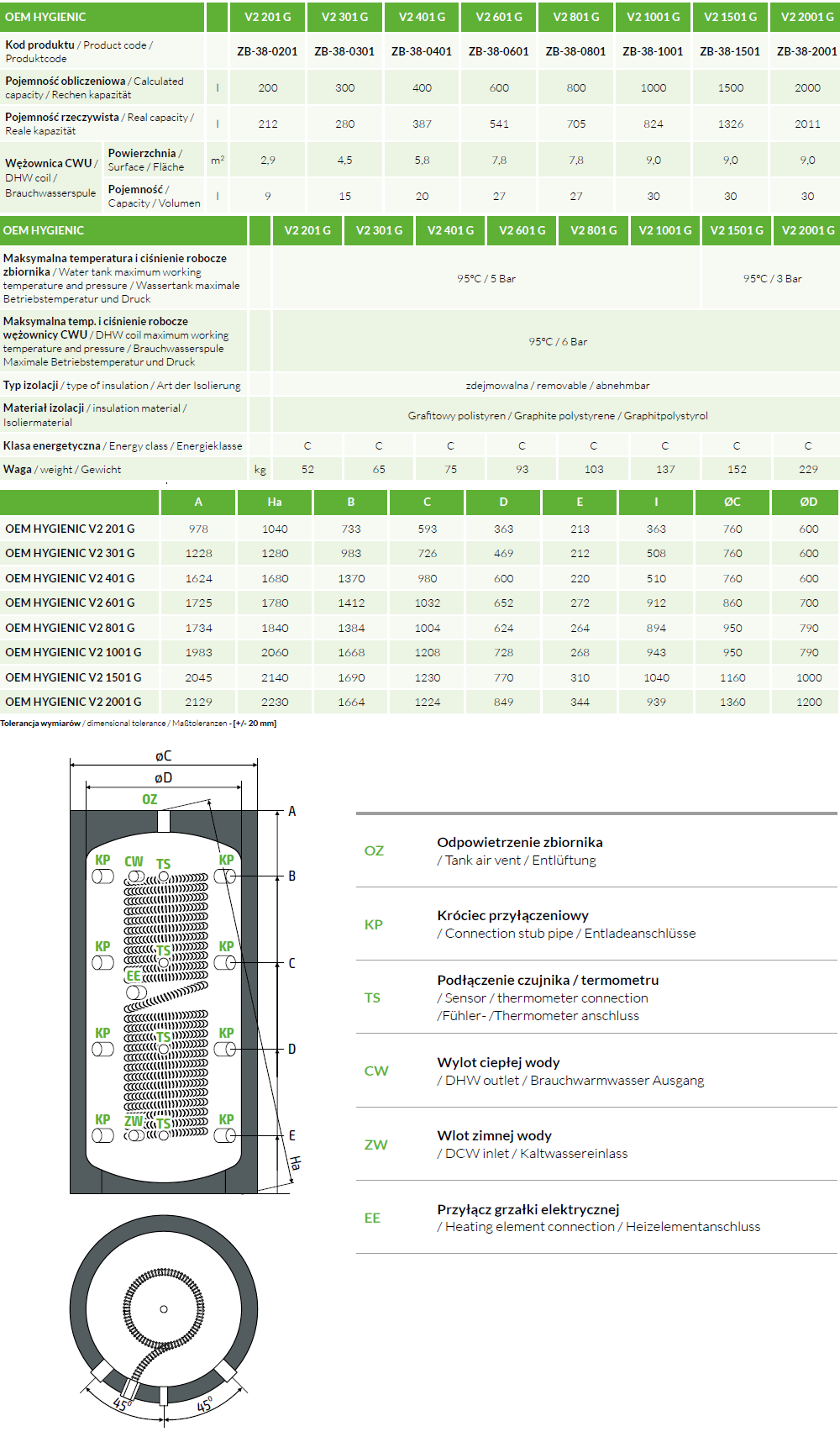Screen dimensions: 840x1437
Task: Select dimension value 2129
Action: [198, 703]
